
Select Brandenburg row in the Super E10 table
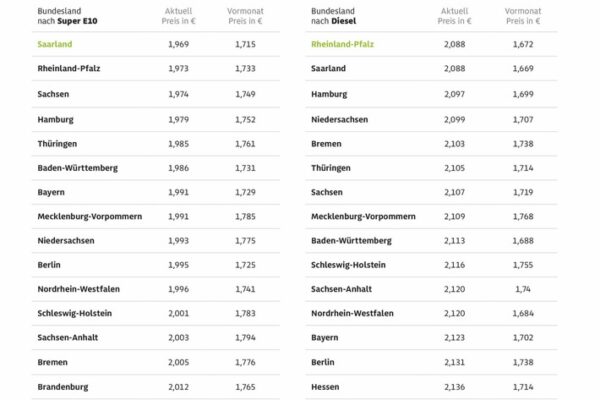click(x=63, y=386)
